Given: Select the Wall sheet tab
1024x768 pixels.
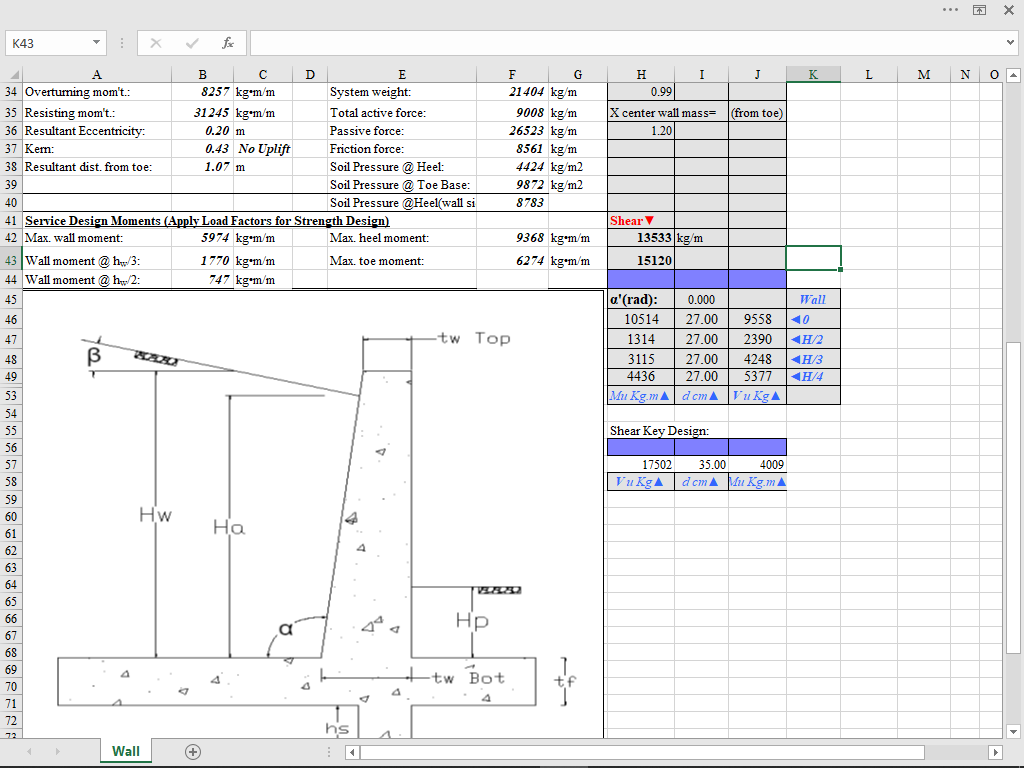Looking at the screenshot, I should point(125,751).
